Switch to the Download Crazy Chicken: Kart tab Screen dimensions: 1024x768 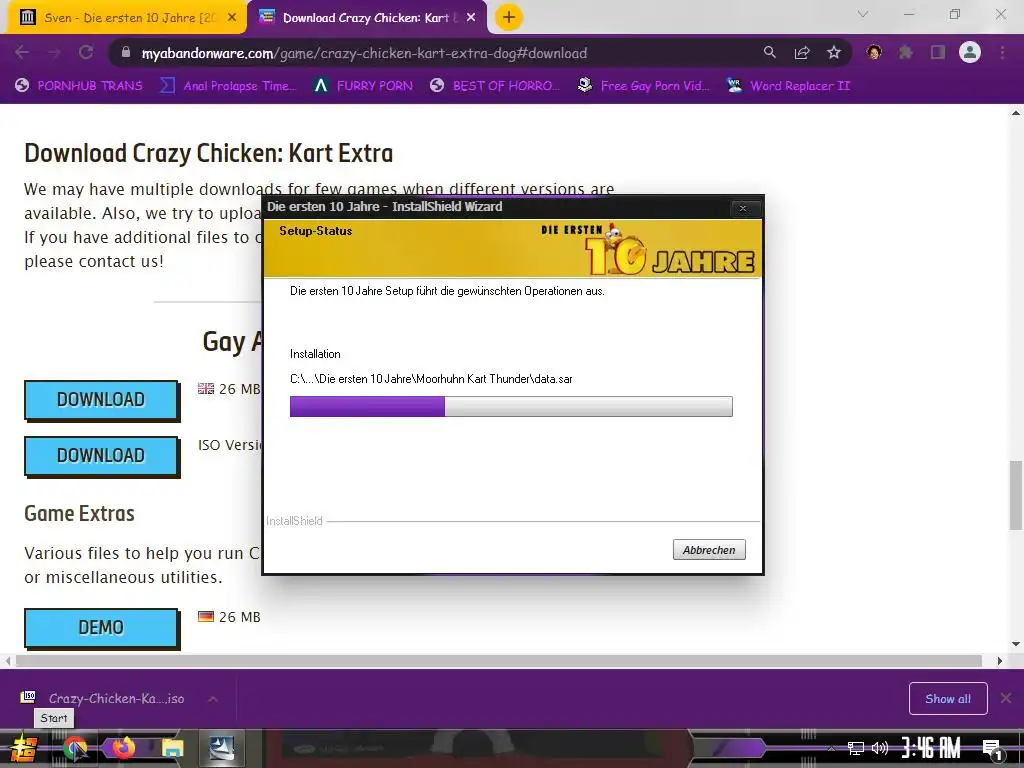pyautogui.click(x=366, y=18)
